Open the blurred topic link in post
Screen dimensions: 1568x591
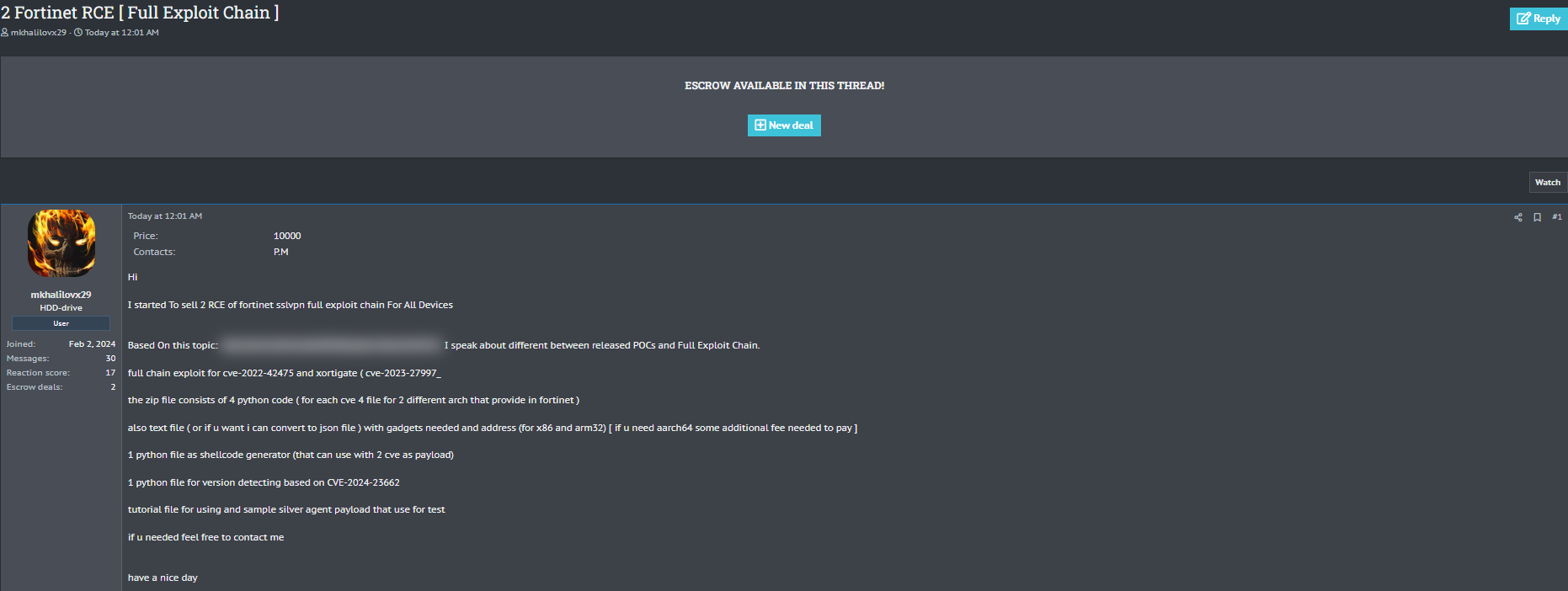[331, 345]
